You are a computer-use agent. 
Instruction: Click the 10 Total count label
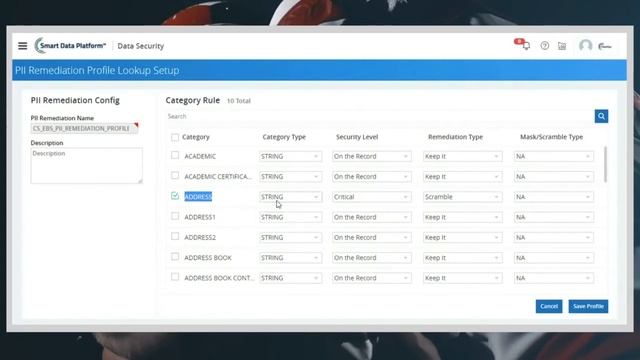pyautogui.click(x=239, y=101)
